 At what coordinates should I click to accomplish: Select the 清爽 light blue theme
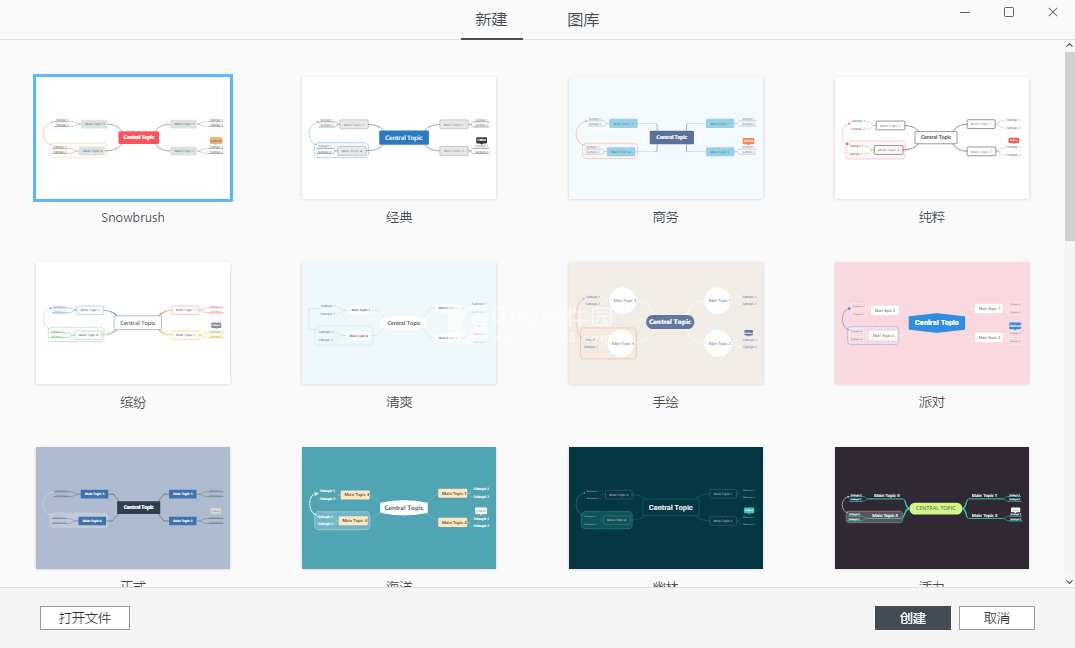tap(399, 323)
